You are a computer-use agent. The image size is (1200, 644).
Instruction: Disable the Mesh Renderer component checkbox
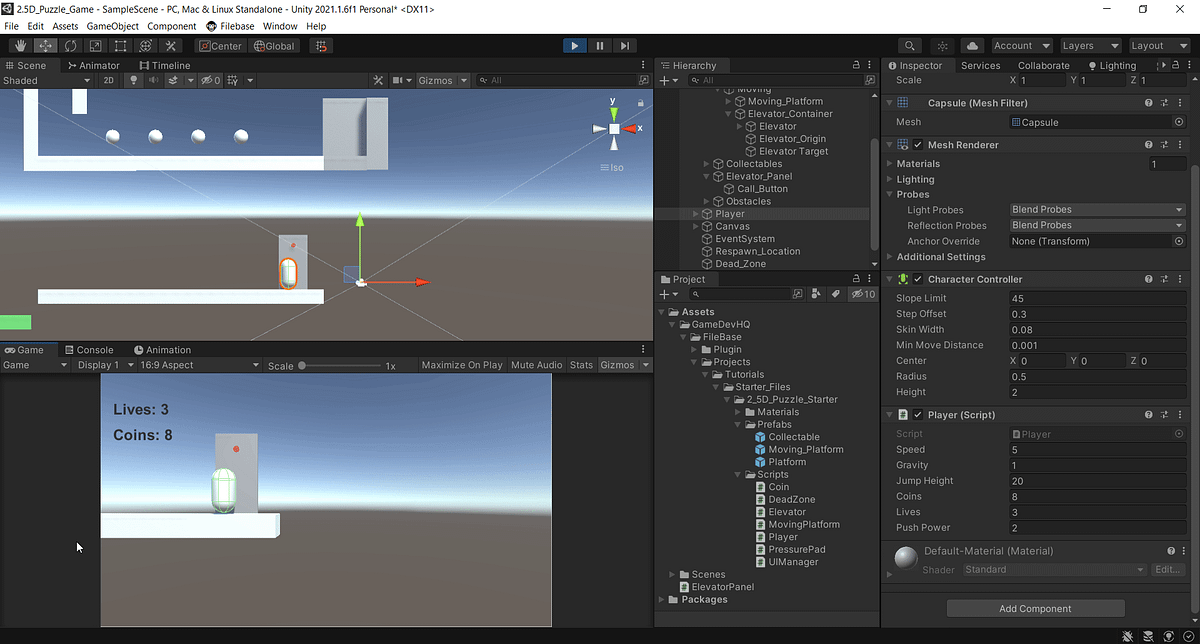coord(916,144)
